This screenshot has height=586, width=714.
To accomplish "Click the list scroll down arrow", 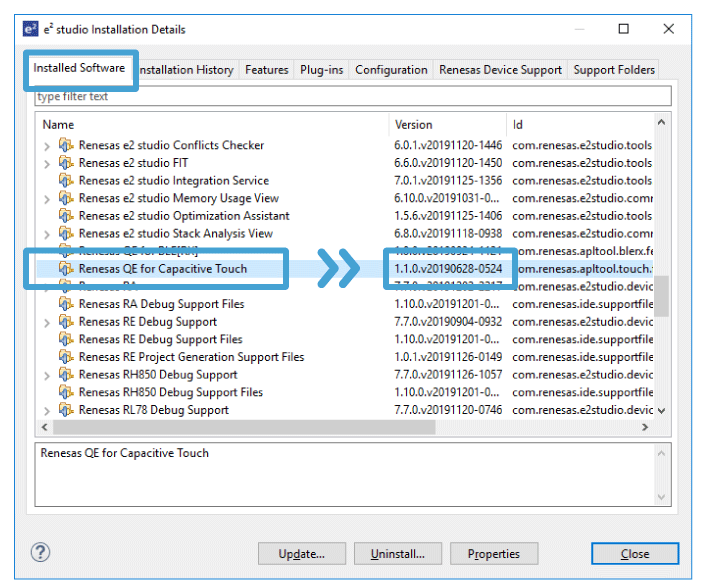I will (x=662, y=411).
